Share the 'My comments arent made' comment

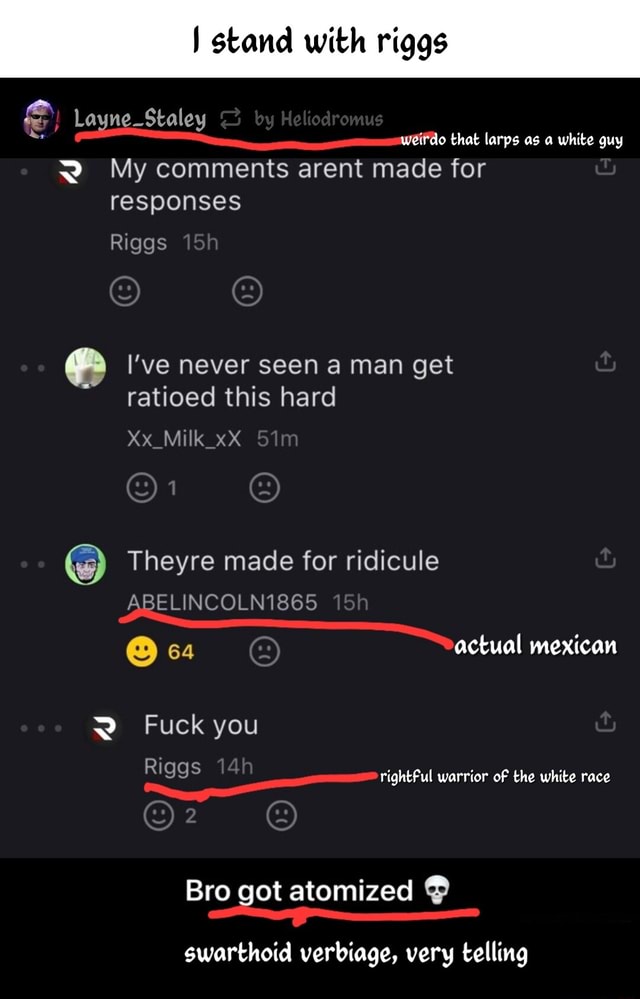605,167
